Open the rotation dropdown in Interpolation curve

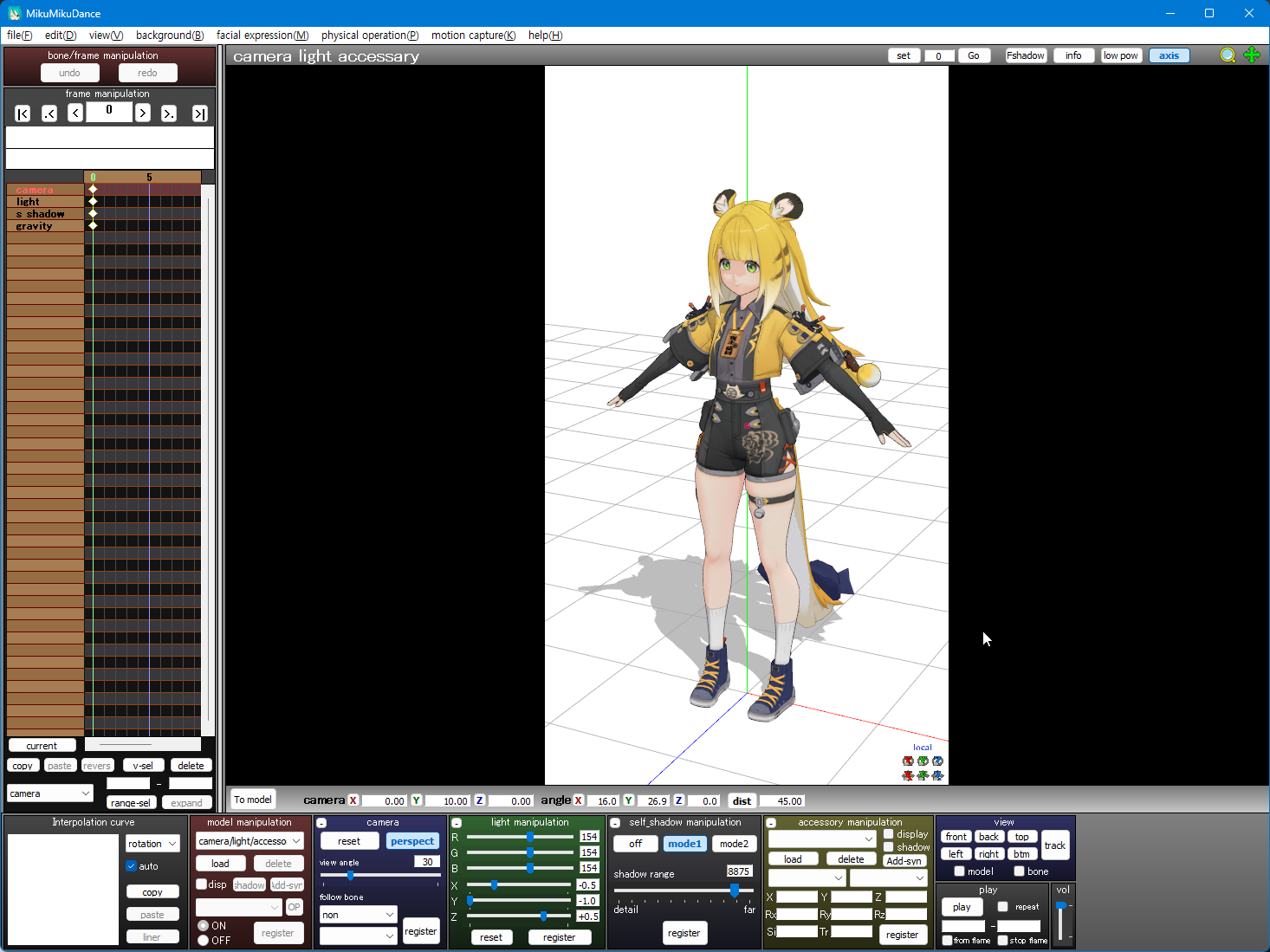(152, 844)
